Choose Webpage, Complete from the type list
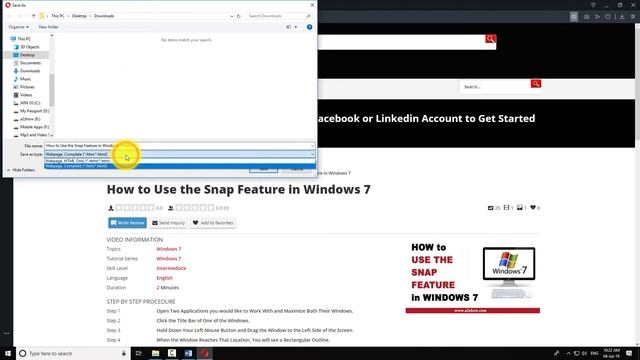Screen dimensions: 640x360 [x=180, y=166]
